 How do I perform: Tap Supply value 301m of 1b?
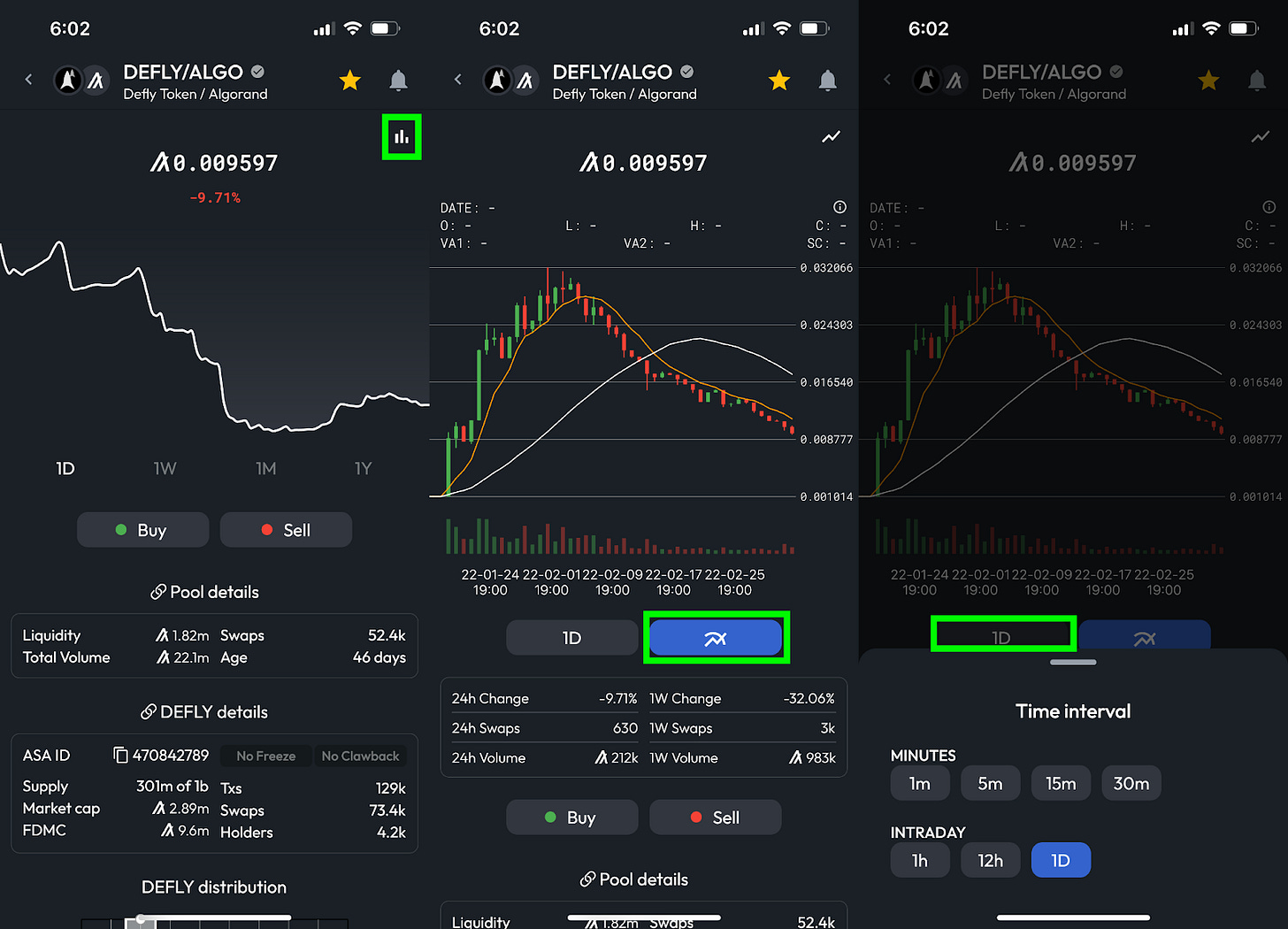click(172, 786)
